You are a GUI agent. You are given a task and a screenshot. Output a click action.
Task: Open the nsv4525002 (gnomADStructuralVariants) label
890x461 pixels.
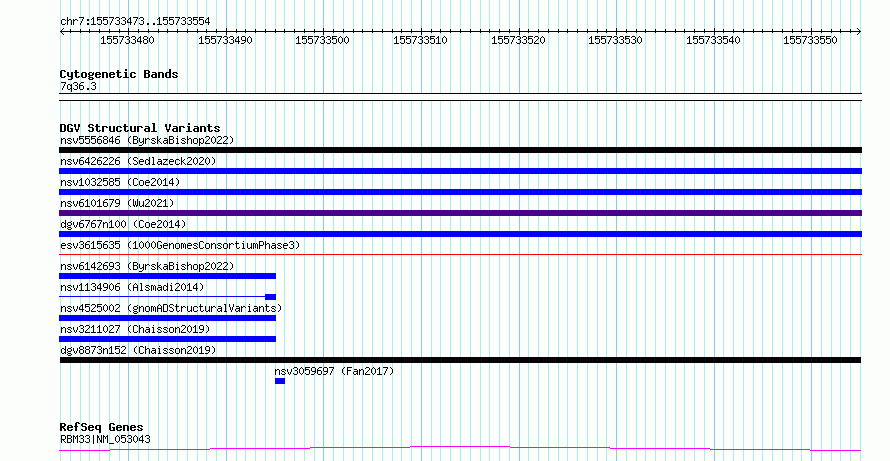point(171,308)
